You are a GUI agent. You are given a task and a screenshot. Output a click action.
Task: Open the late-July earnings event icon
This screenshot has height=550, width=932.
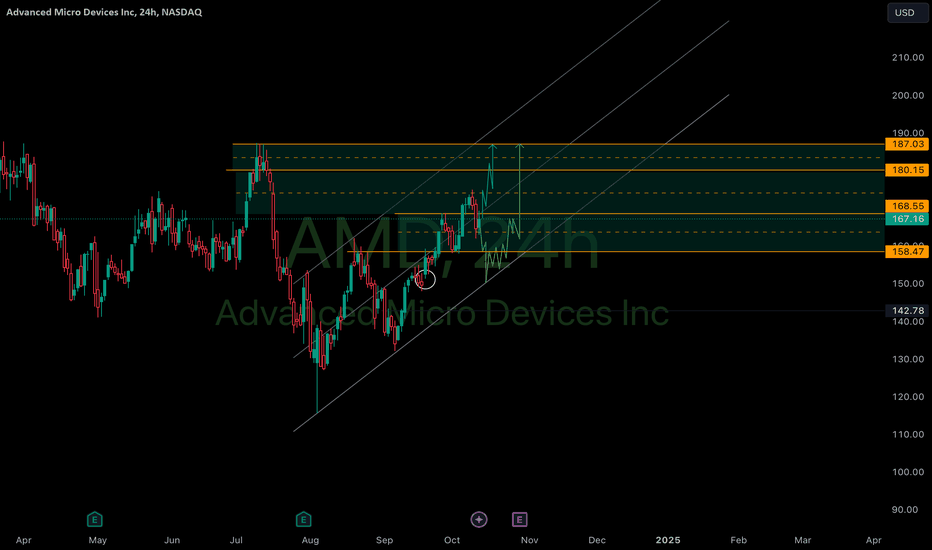(303, 520)
